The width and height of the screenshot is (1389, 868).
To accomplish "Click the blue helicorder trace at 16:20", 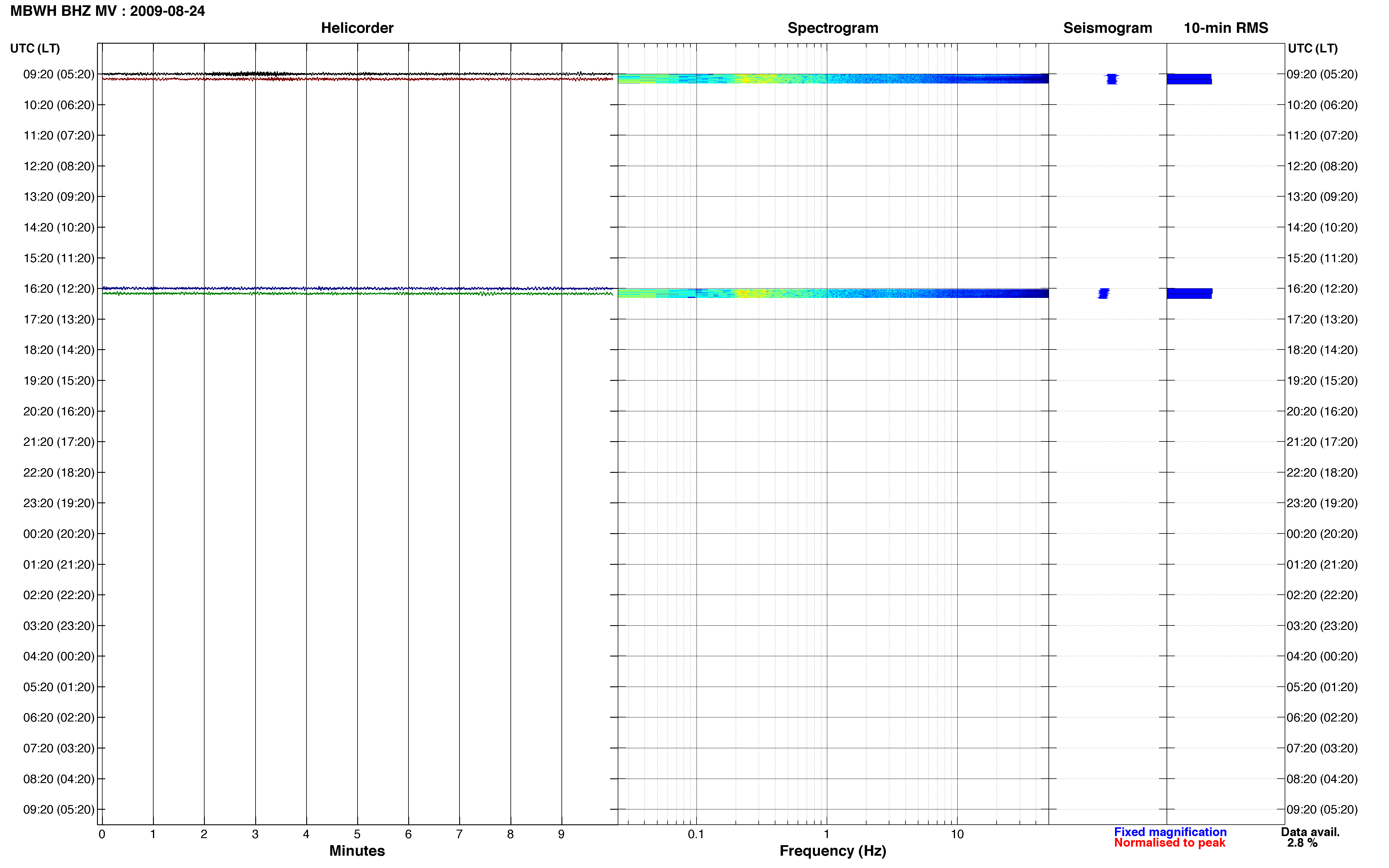I will (357, 288).
